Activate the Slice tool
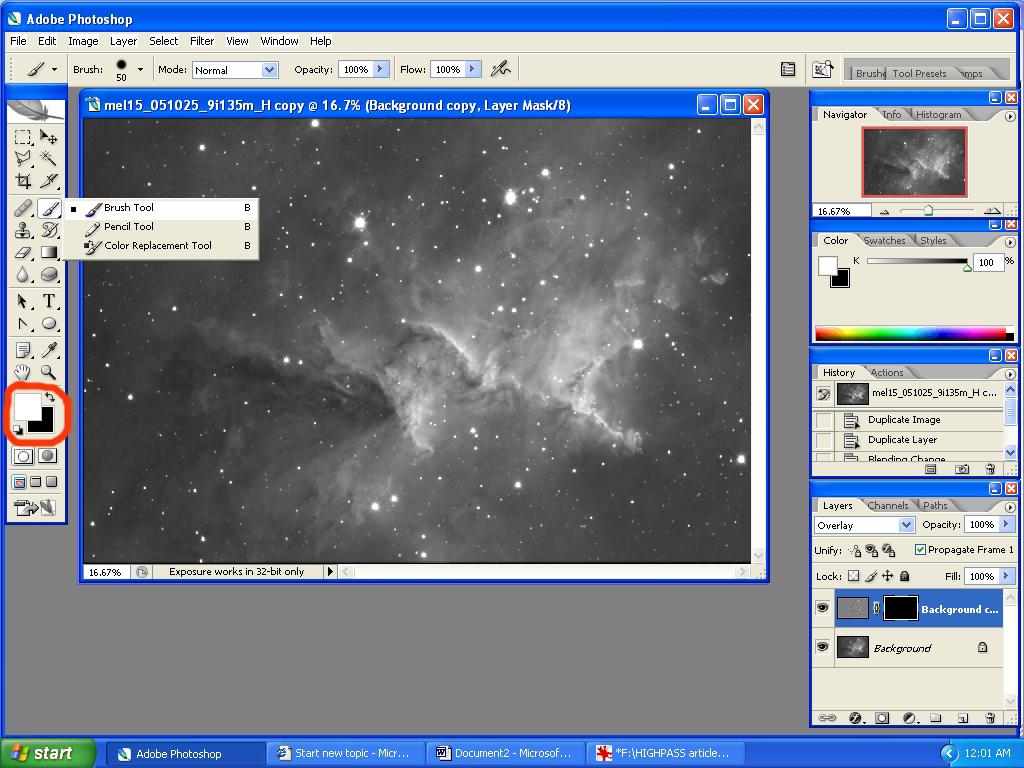The image size is (1024, 768). tap(48, 180)
